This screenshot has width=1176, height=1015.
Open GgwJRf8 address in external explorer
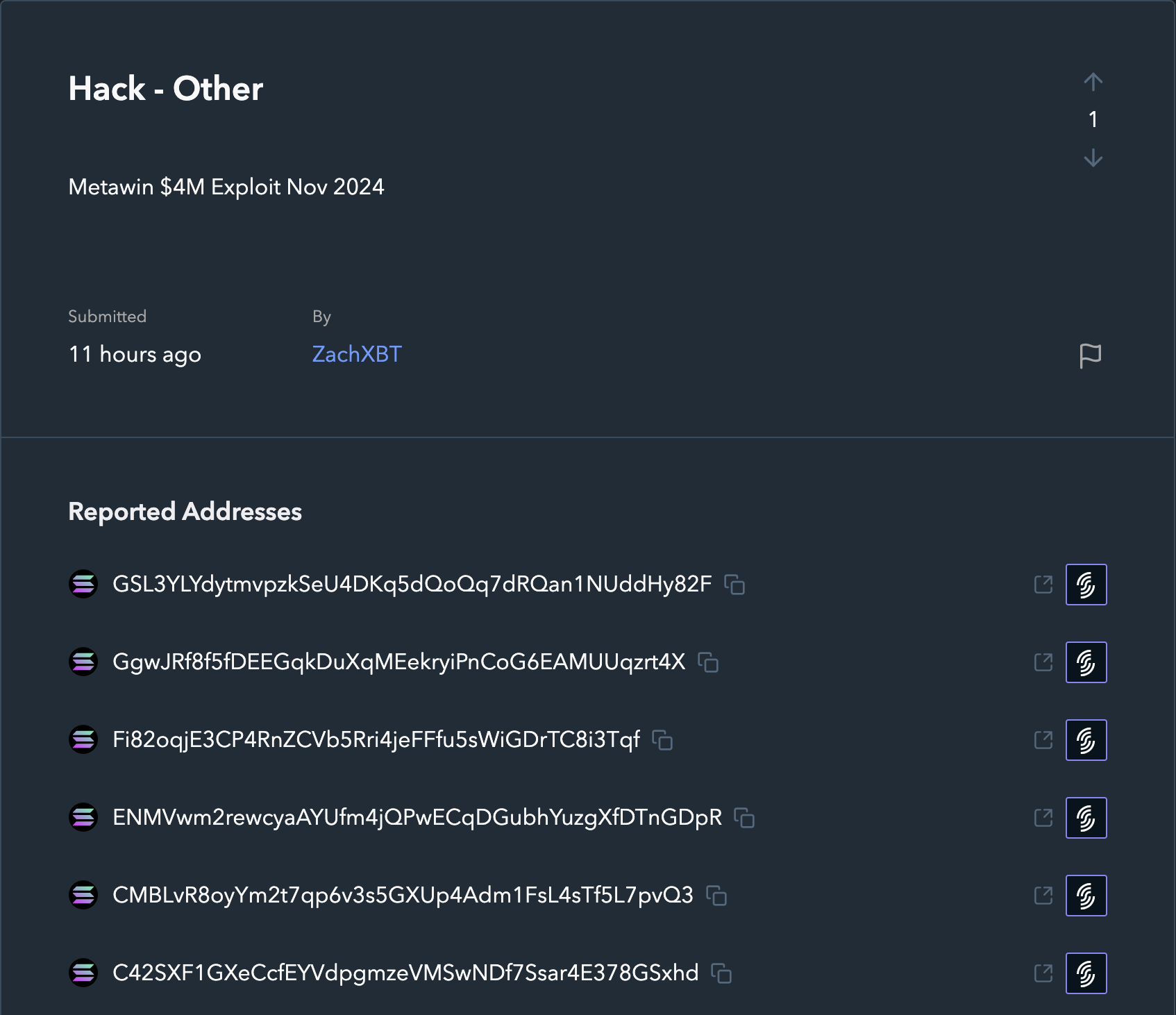(x=1043, y=662)
